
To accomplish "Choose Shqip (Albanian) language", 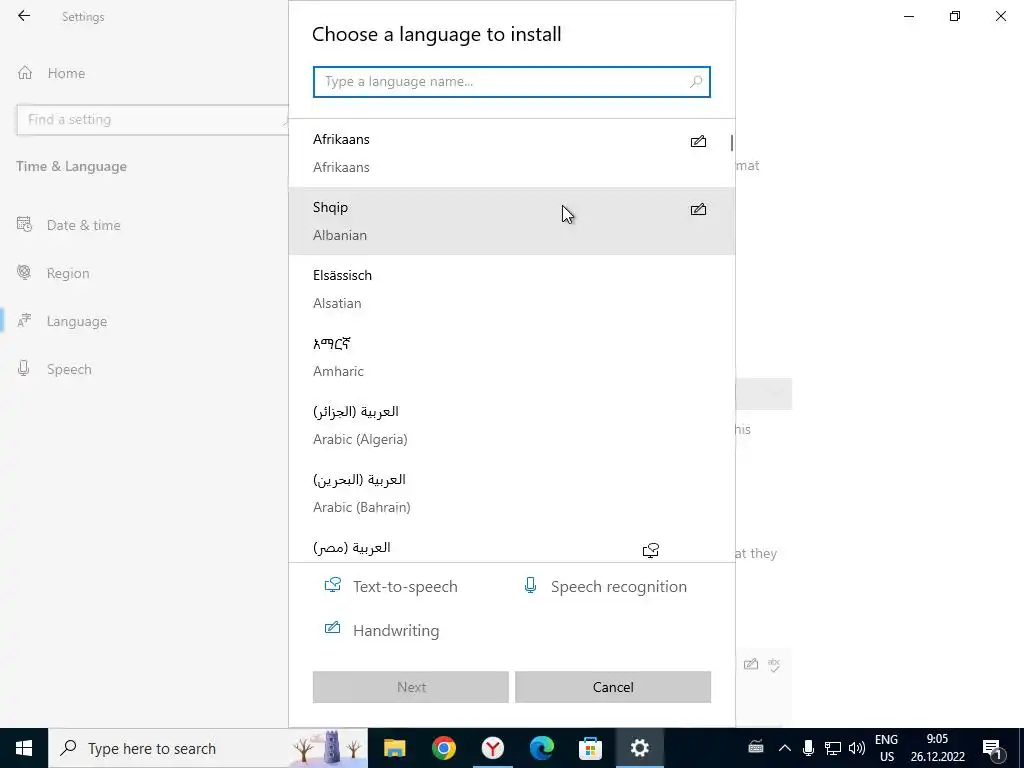I will [511, 221].
